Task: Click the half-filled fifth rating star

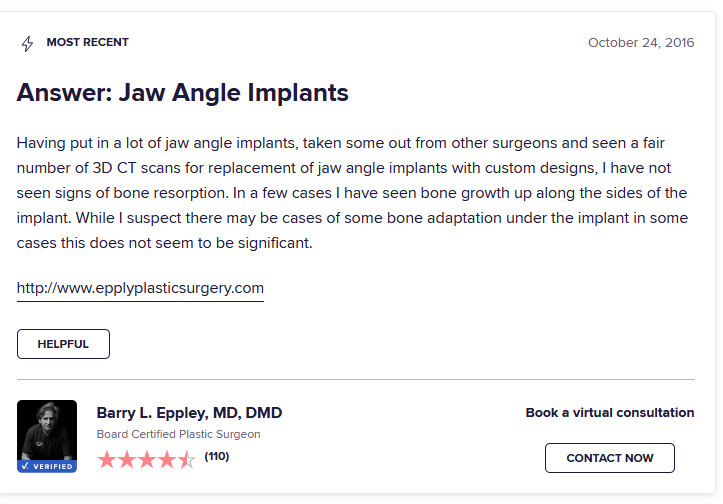Action: 187,460
